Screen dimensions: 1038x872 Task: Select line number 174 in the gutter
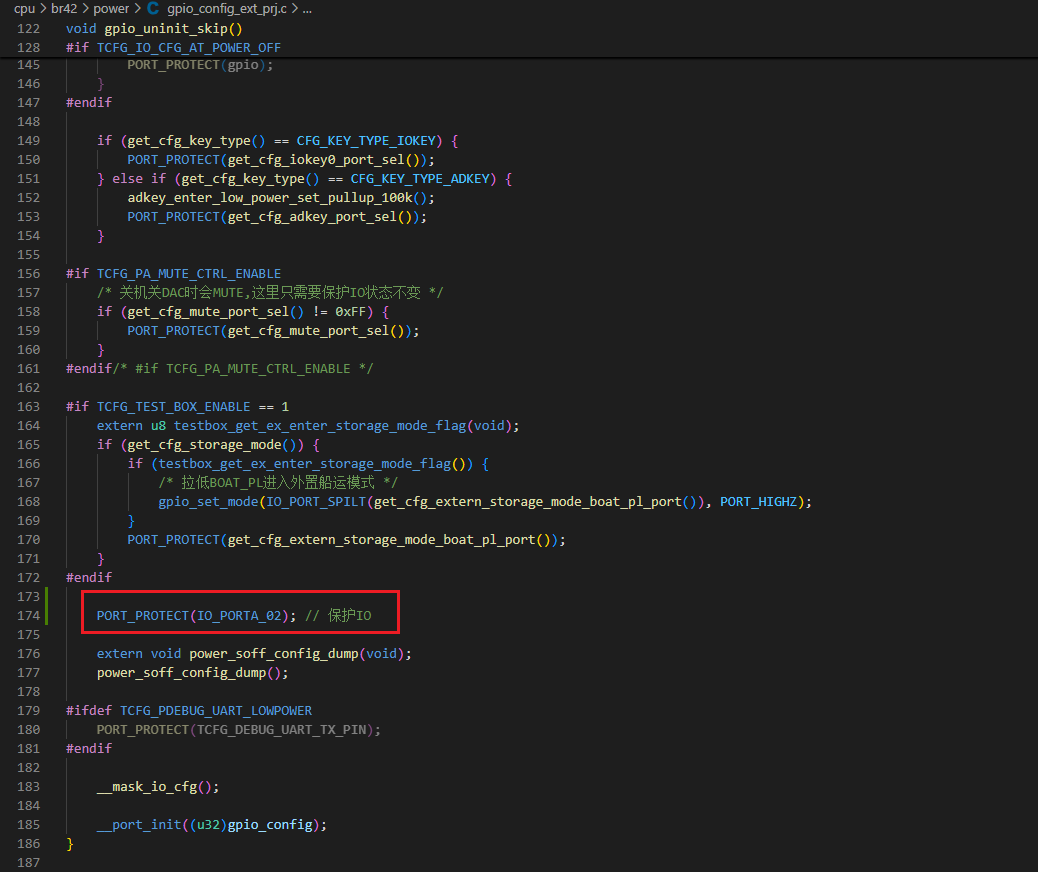click(x=28, y=616)
